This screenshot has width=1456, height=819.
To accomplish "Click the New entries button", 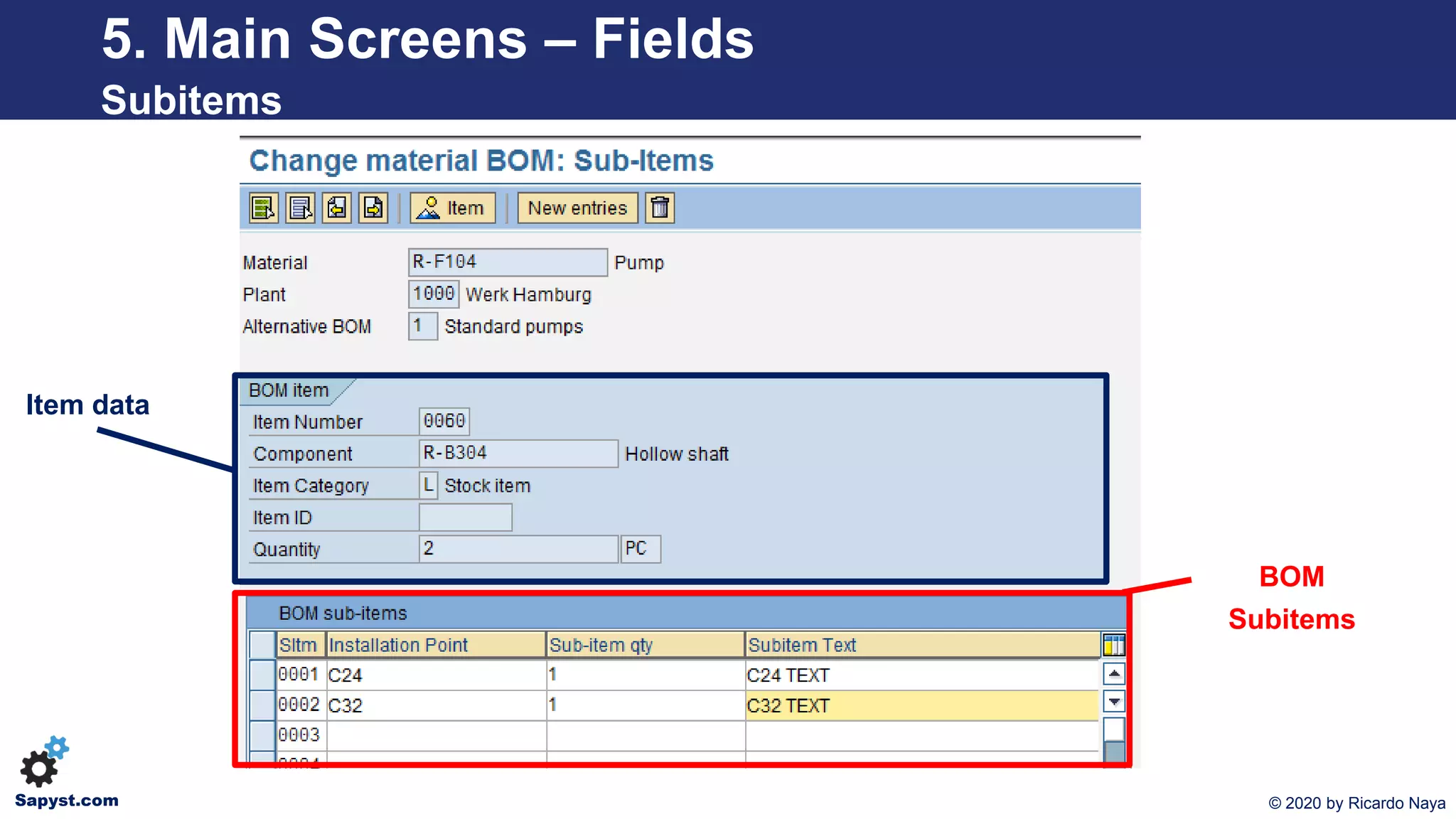I will click(577, 208).
